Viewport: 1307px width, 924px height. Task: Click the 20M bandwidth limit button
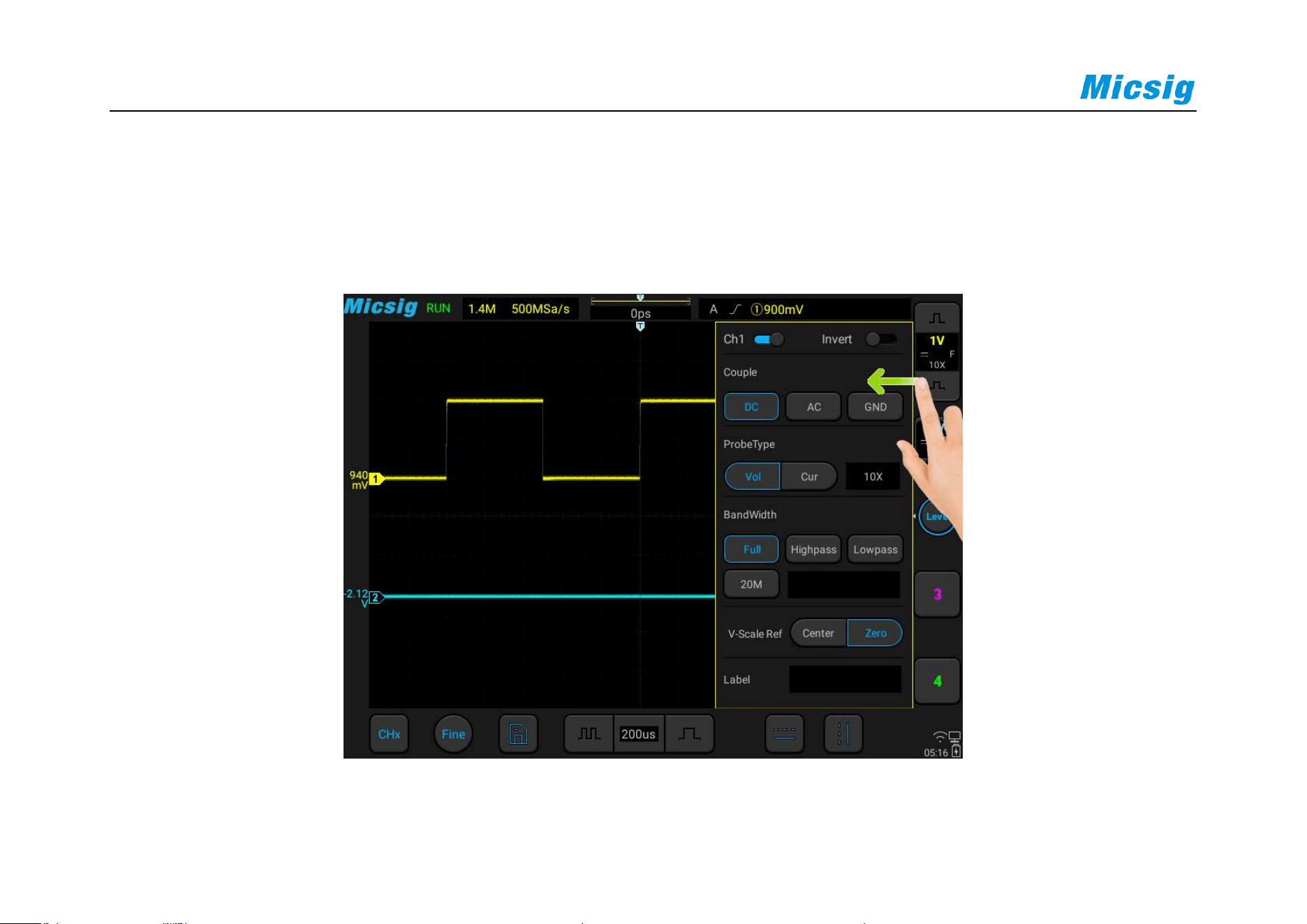751,584
